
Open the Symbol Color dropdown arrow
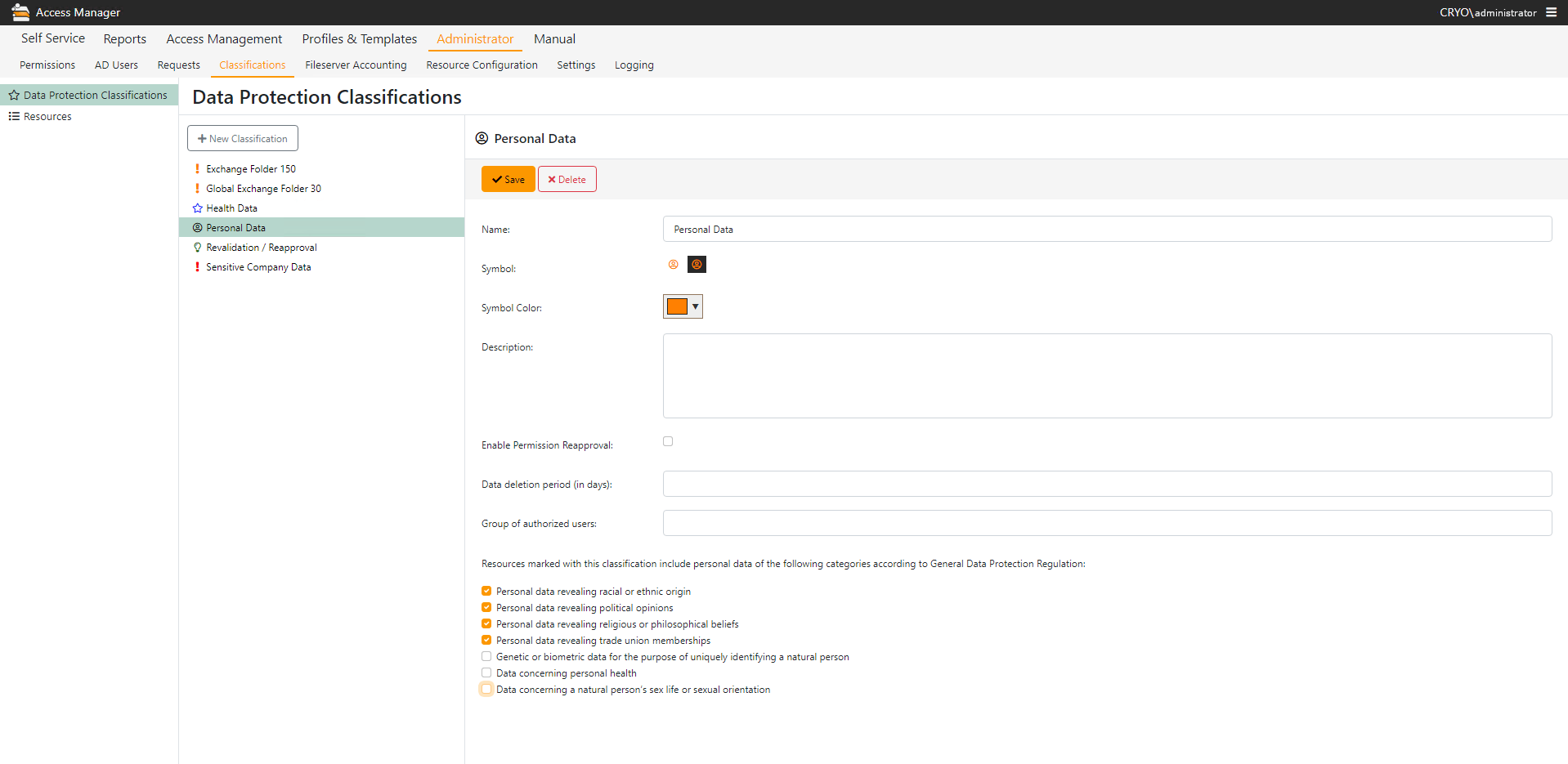click(695, 306)
